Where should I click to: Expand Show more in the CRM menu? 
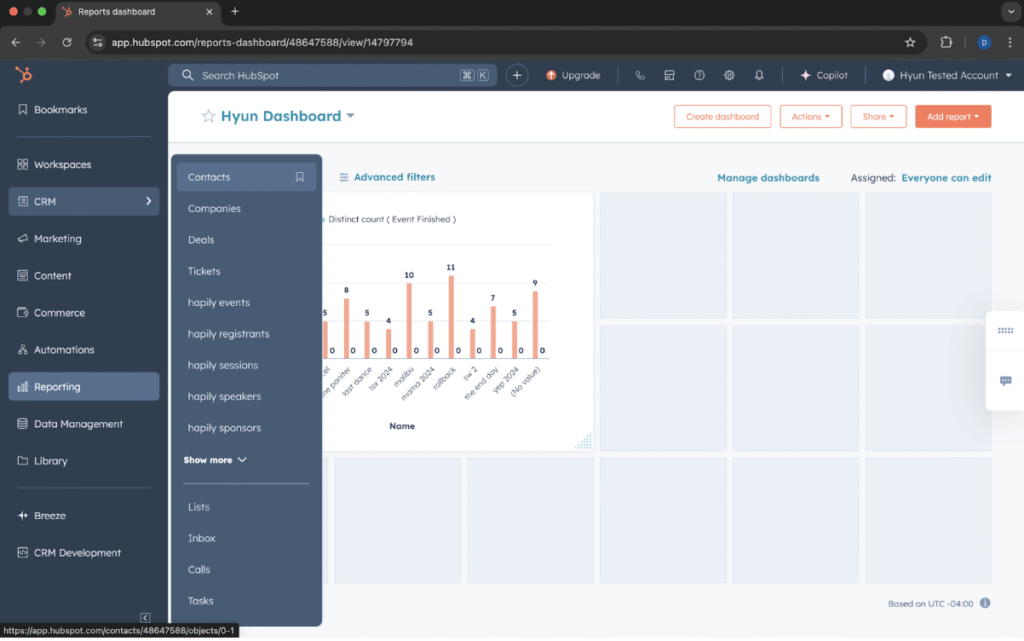[215, 460]
